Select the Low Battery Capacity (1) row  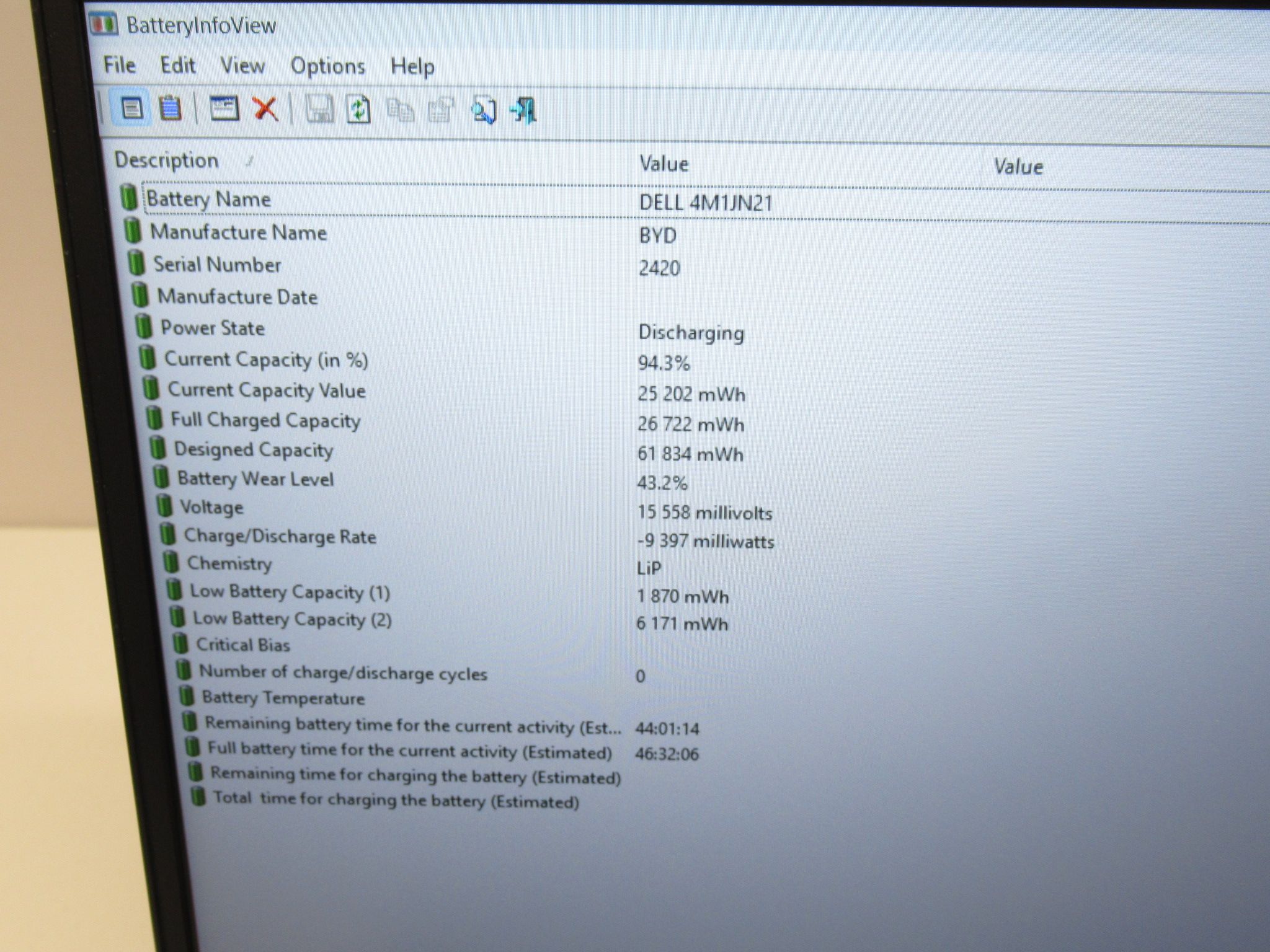pyautogui.click(x=290, y=592)
